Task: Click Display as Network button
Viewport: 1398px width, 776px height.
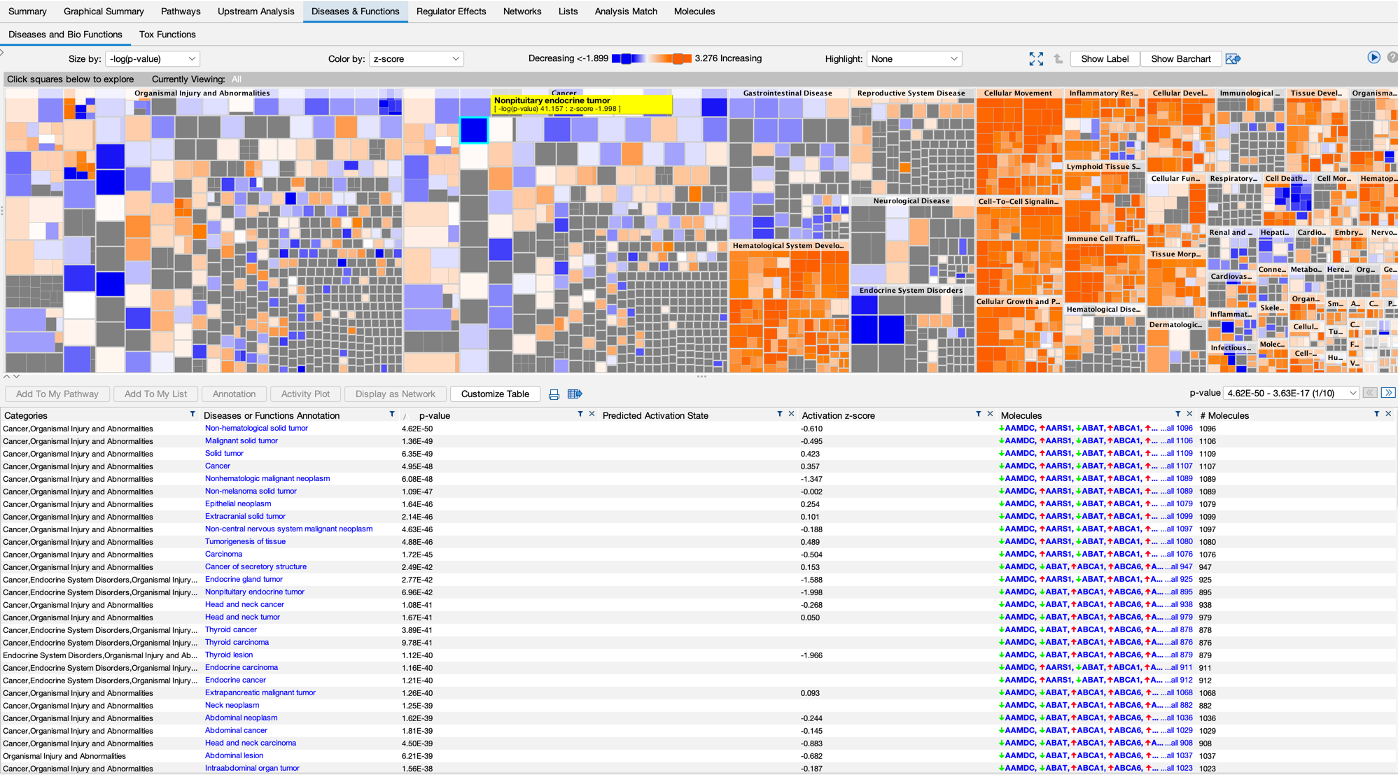Action: pyautogui.click(x=395, y=394)
